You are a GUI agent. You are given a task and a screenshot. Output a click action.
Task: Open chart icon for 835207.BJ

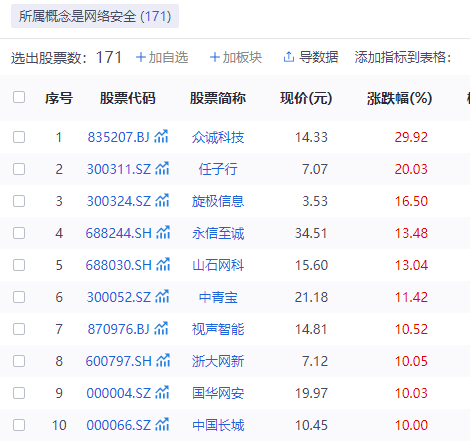[x=161, y=137]
